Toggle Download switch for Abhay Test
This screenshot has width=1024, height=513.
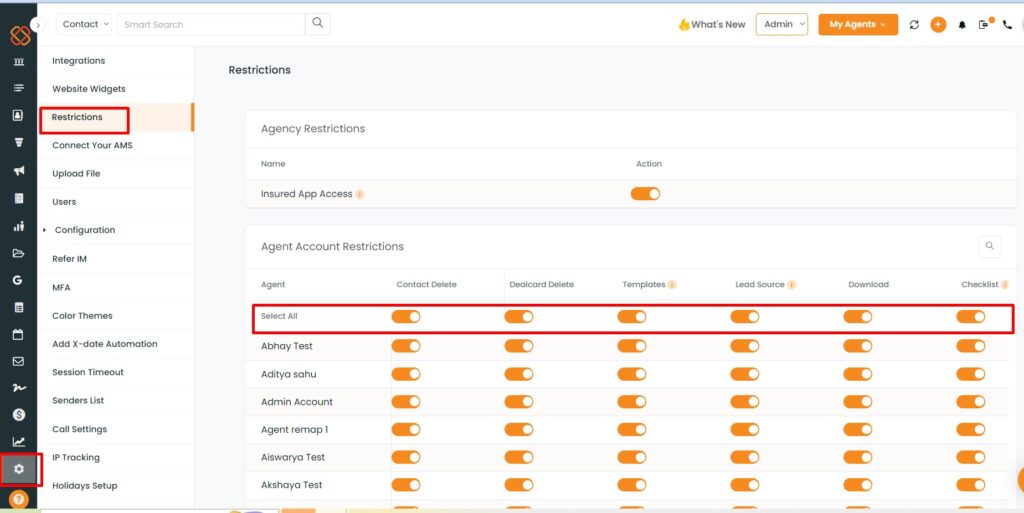(x=857, y=346)
